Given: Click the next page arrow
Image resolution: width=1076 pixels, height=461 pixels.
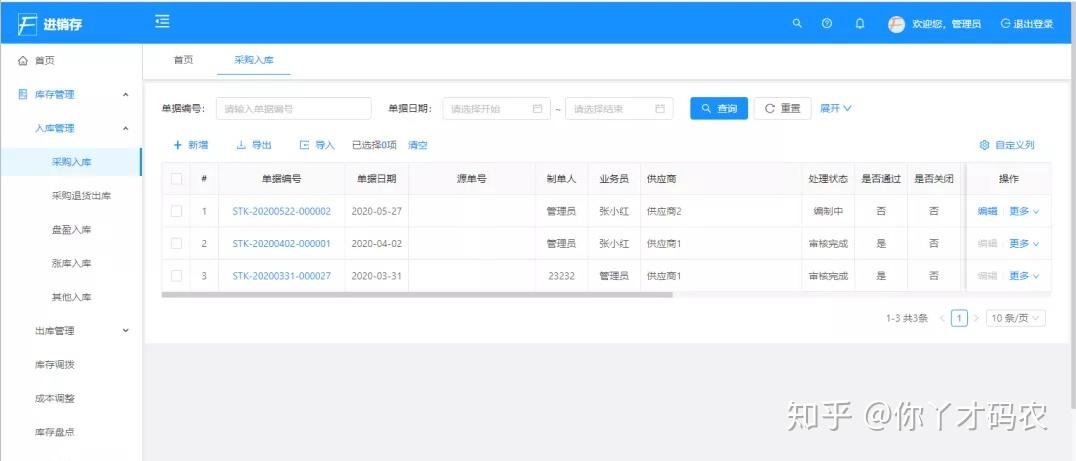Looking at the screenshot, I should [x=976, y=318].
